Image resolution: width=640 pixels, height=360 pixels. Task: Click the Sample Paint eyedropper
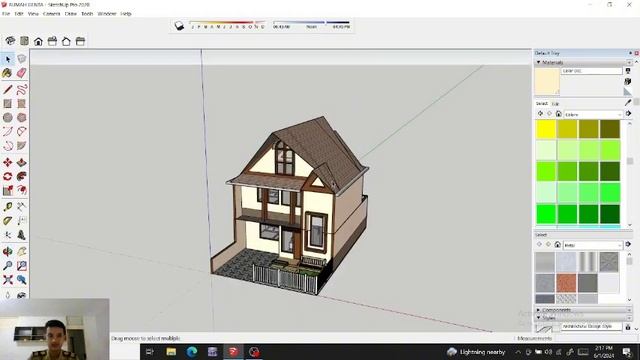628,103
